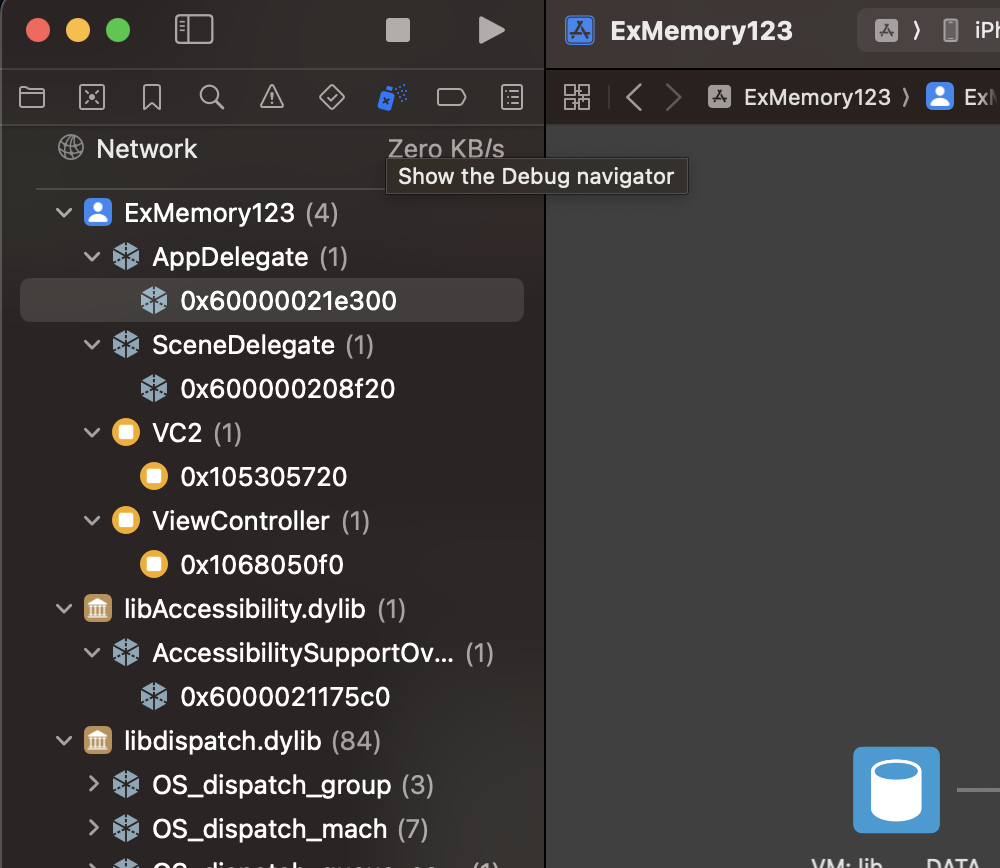Click the libAccessibility.dylib library label

245,609
